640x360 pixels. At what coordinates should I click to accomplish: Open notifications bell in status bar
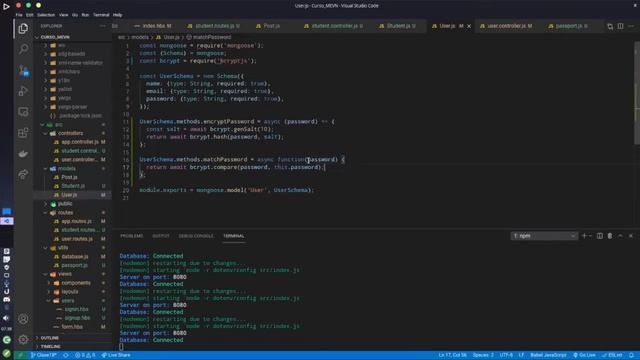click(631, 355)
